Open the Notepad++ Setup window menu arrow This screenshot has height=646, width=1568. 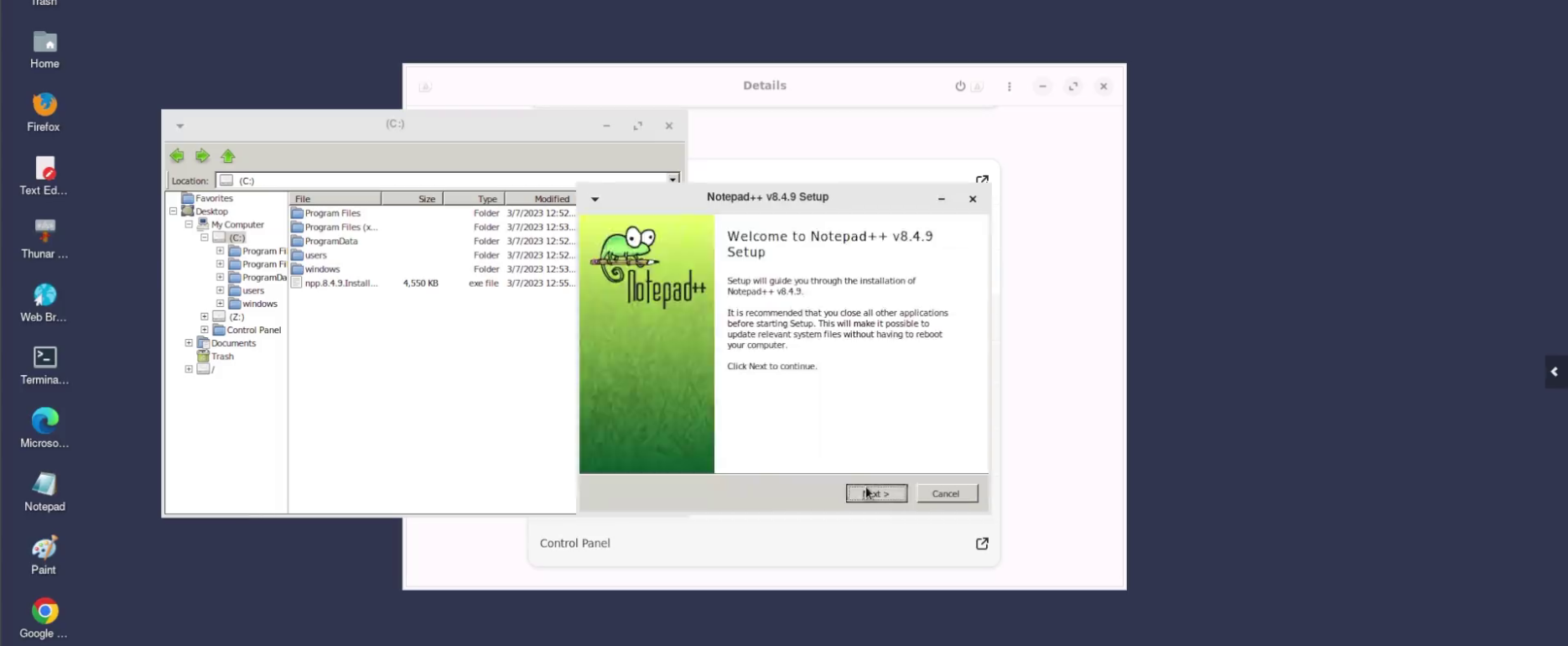click(595, 199)
